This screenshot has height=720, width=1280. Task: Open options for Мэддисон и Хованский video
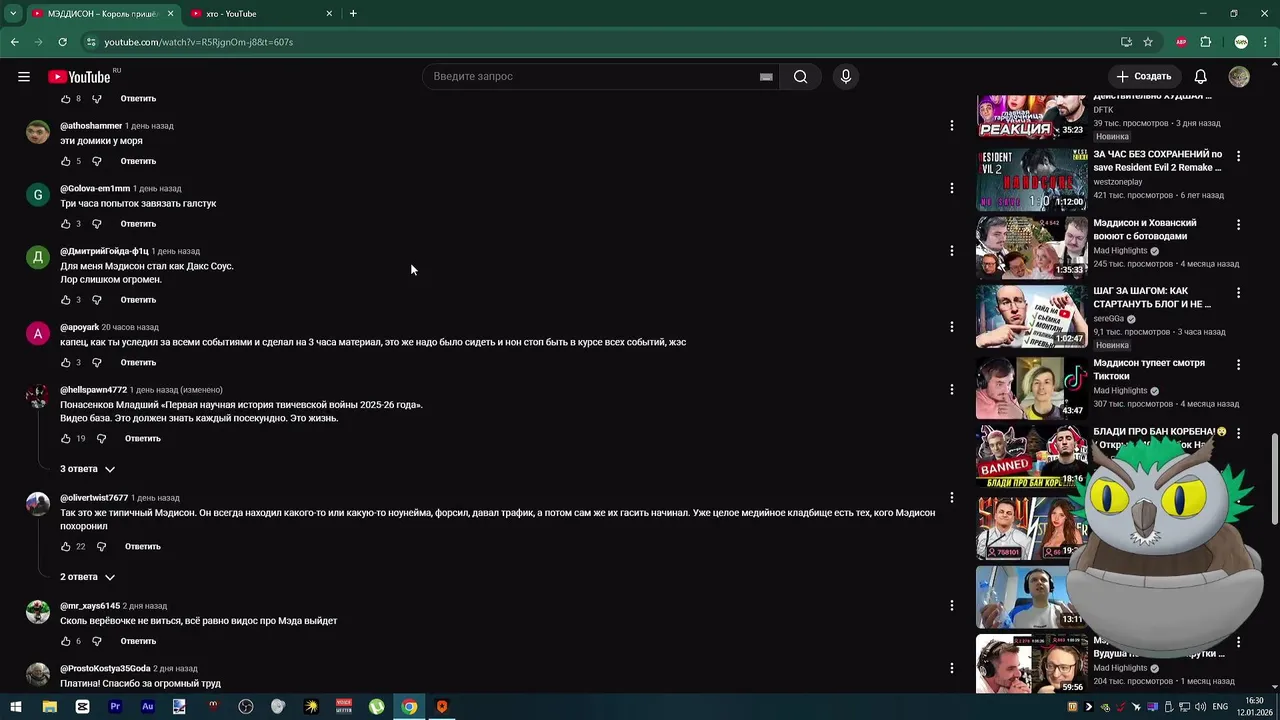(x=1238, y=225)
